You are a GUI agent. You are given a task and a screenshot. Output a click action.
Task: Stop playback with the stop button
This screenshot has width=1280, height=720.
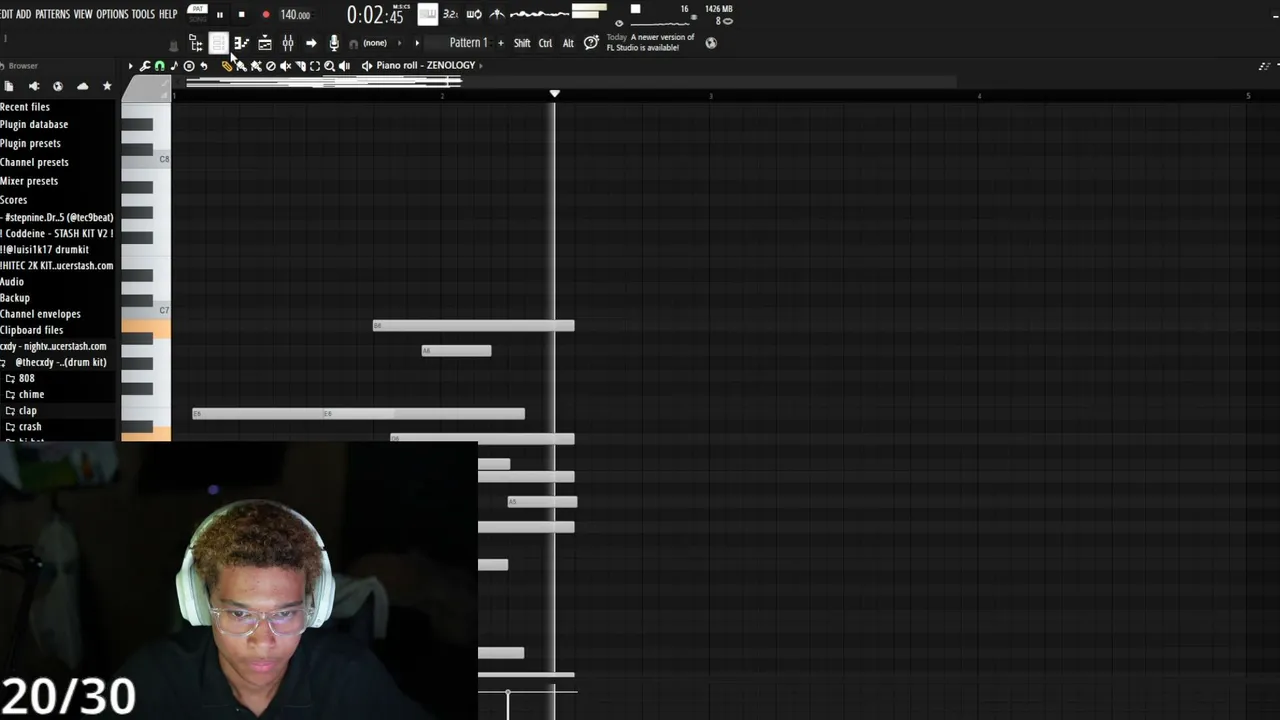click(x=241, y=15)
